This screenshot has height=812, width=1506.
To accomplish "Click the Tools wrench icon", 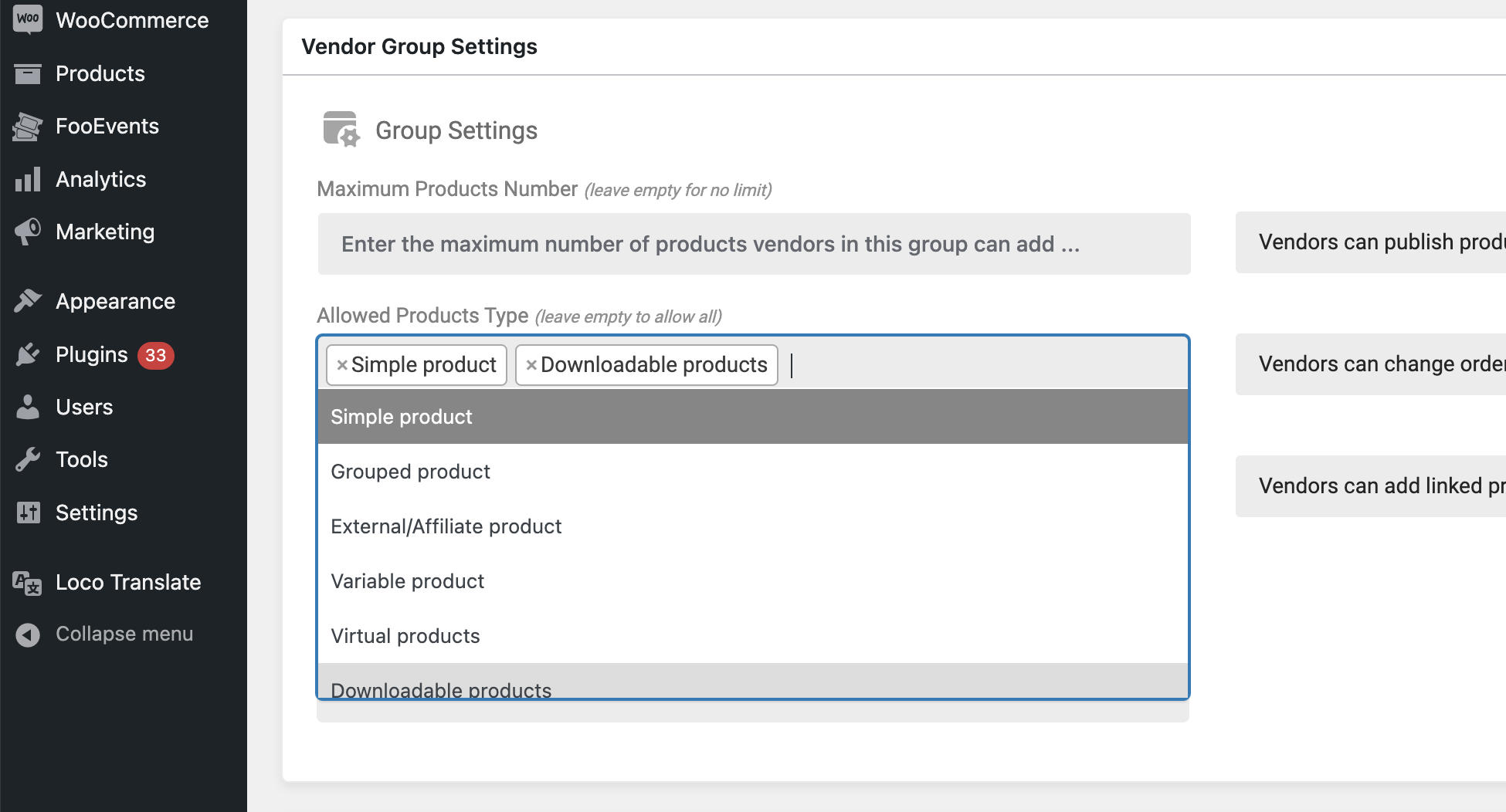I will pyautogui.click(x=28, y=460).
